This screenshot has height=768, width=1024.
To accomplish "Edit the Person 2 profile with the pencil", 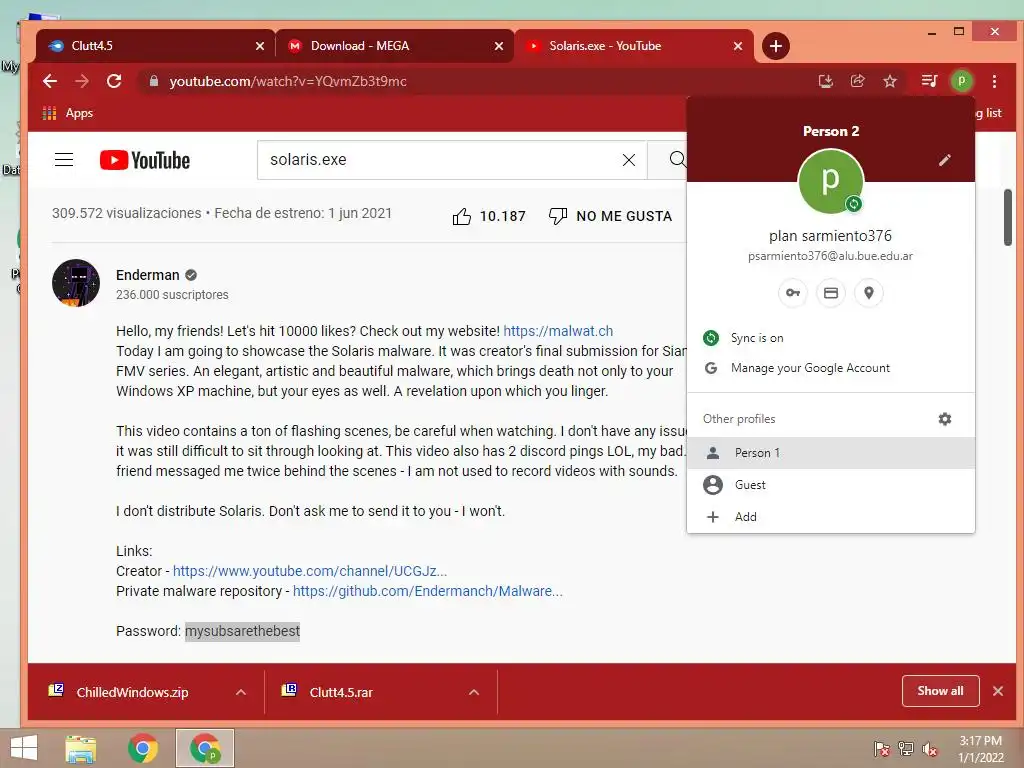I will 944,160.
